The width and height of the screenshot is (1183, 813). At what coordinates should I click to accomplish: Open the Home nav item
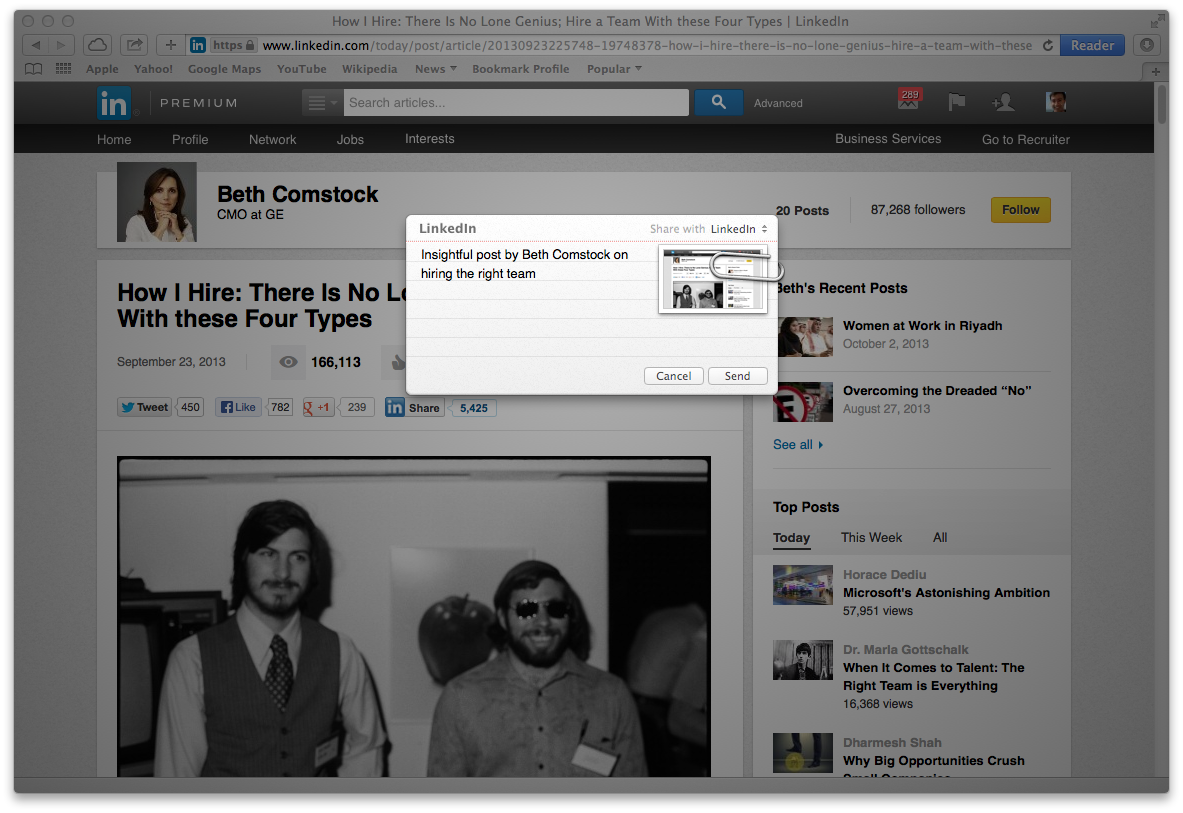114,140
